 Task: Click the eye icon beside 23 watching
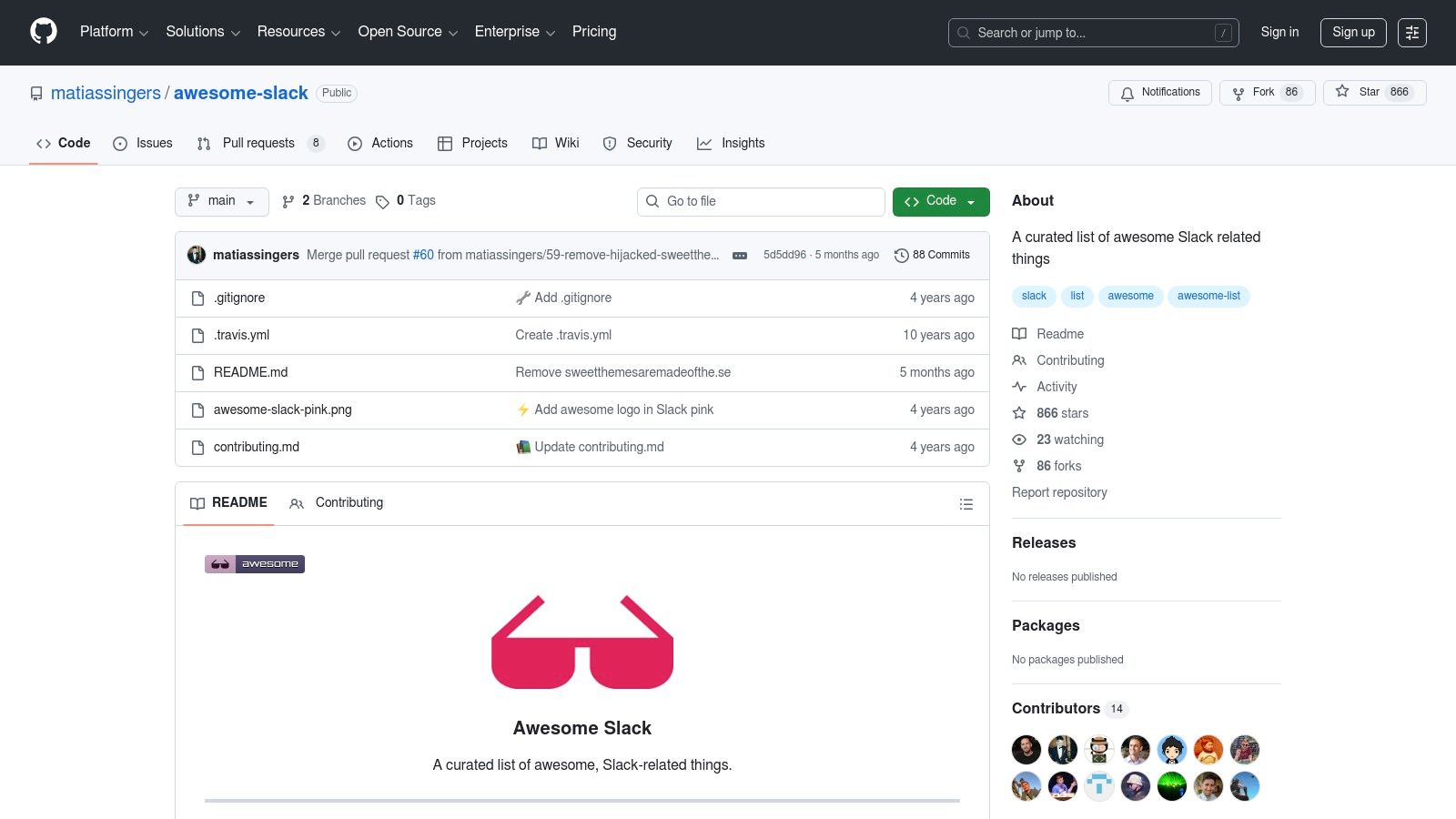(x=1019, y=440)
